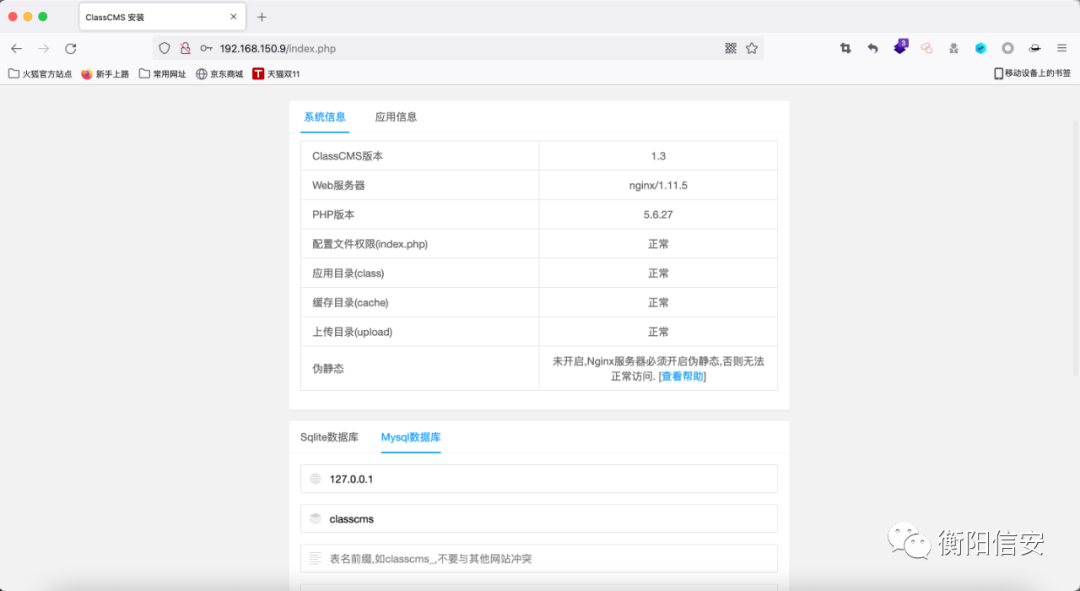Show the QR code for this page
This screenshot has width=1080, height=591.
point(731,48)
